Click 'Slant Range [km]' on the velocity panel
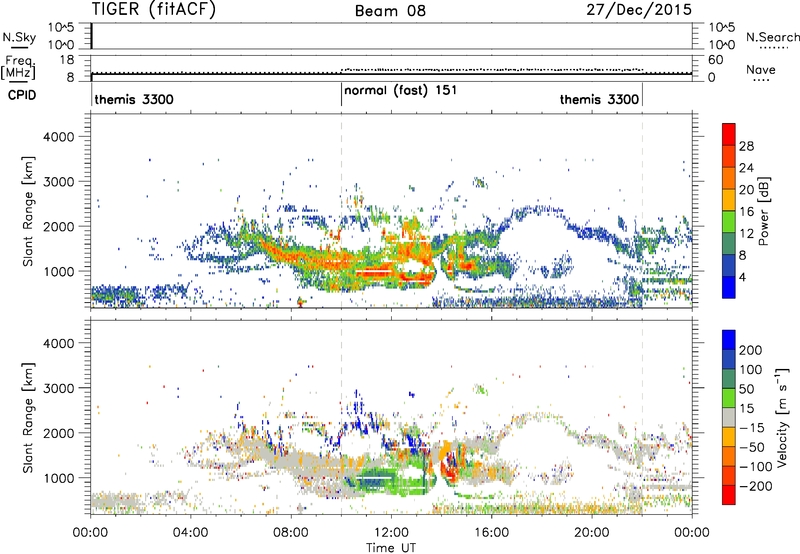800x554 pixels. [28, 418]
